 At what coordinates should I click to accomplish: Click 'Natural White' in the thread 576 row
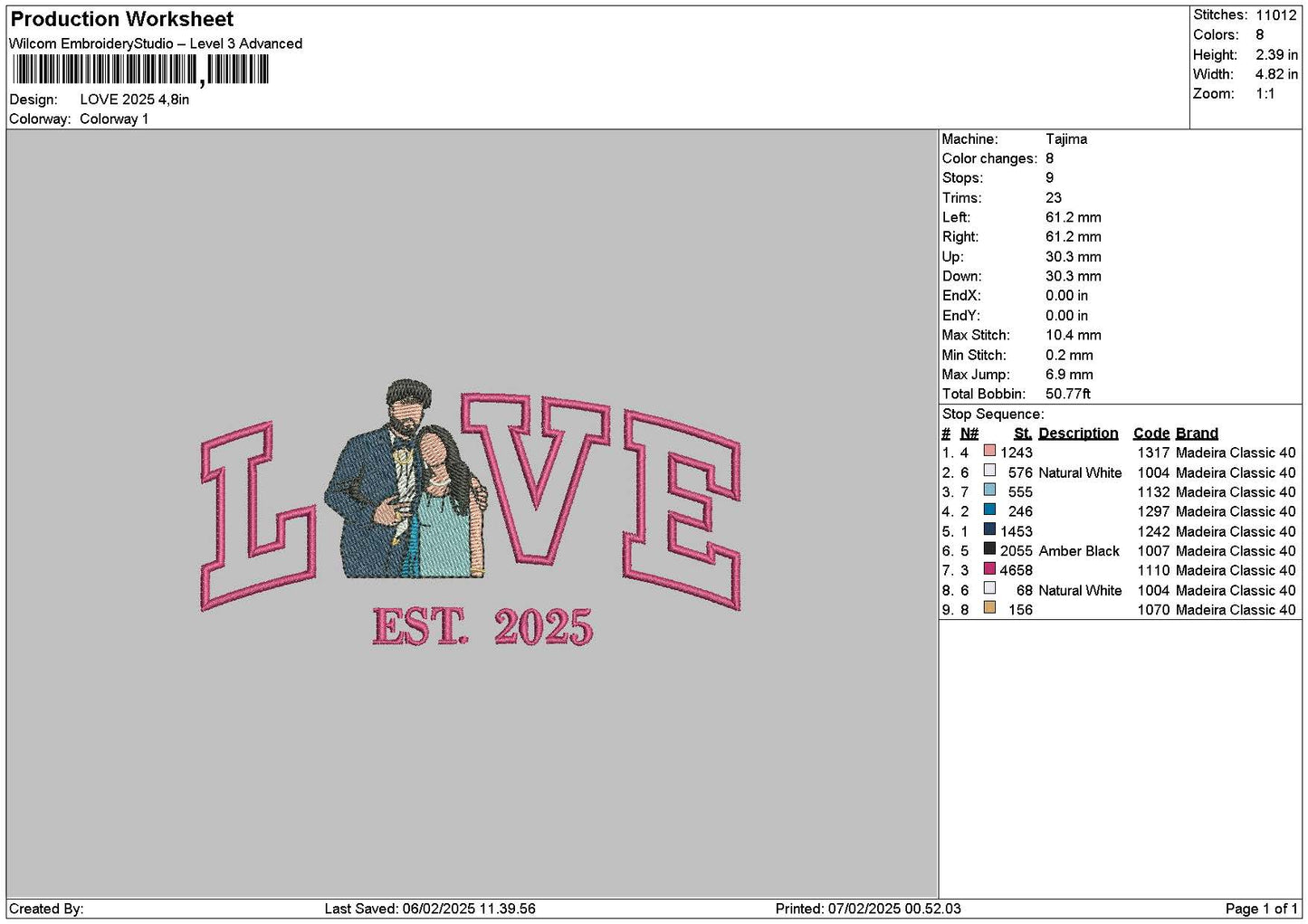coord(1080,472)
